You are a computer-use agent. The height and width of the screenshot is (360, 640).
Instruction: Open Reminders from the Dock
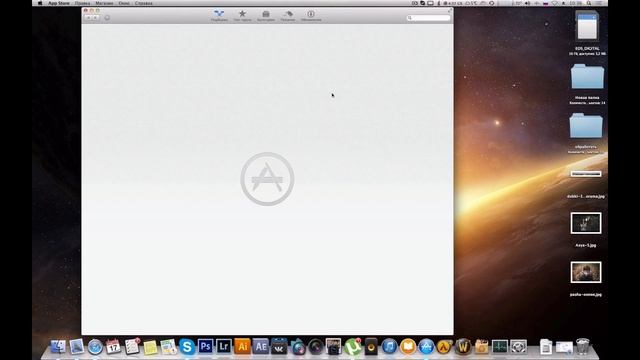click(x=132, y=347)
